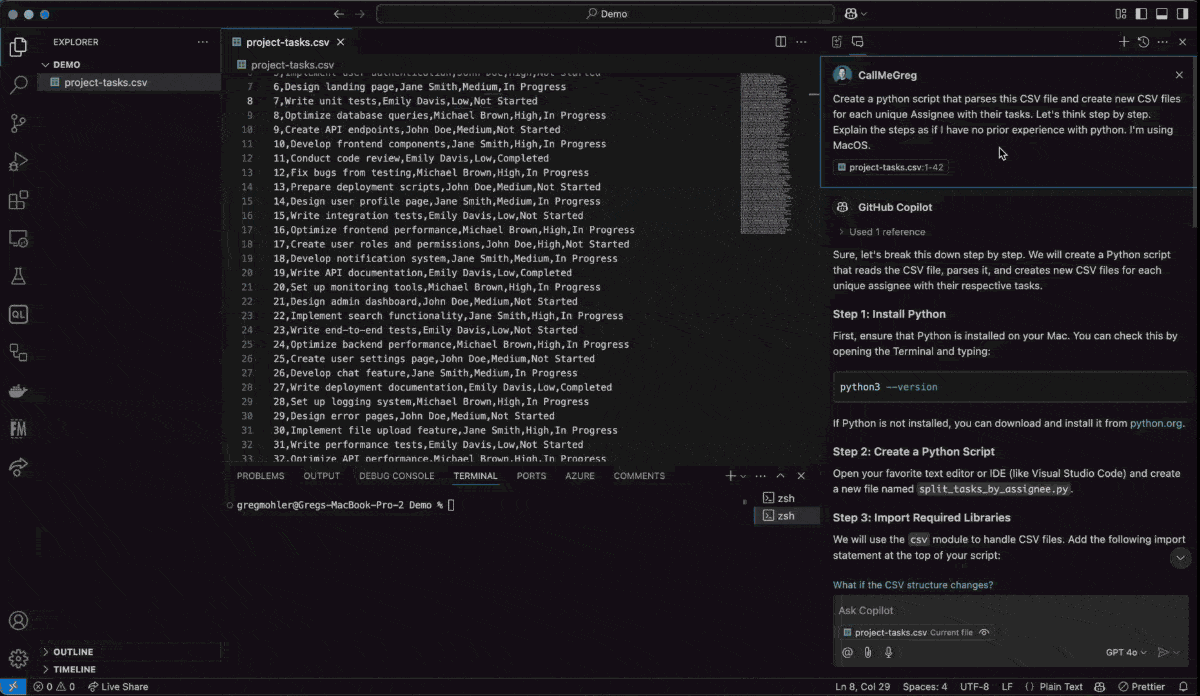The image size is (1200, 696).
Task: Start voice chat with microphone icon
Action: (x=888, y=652)
